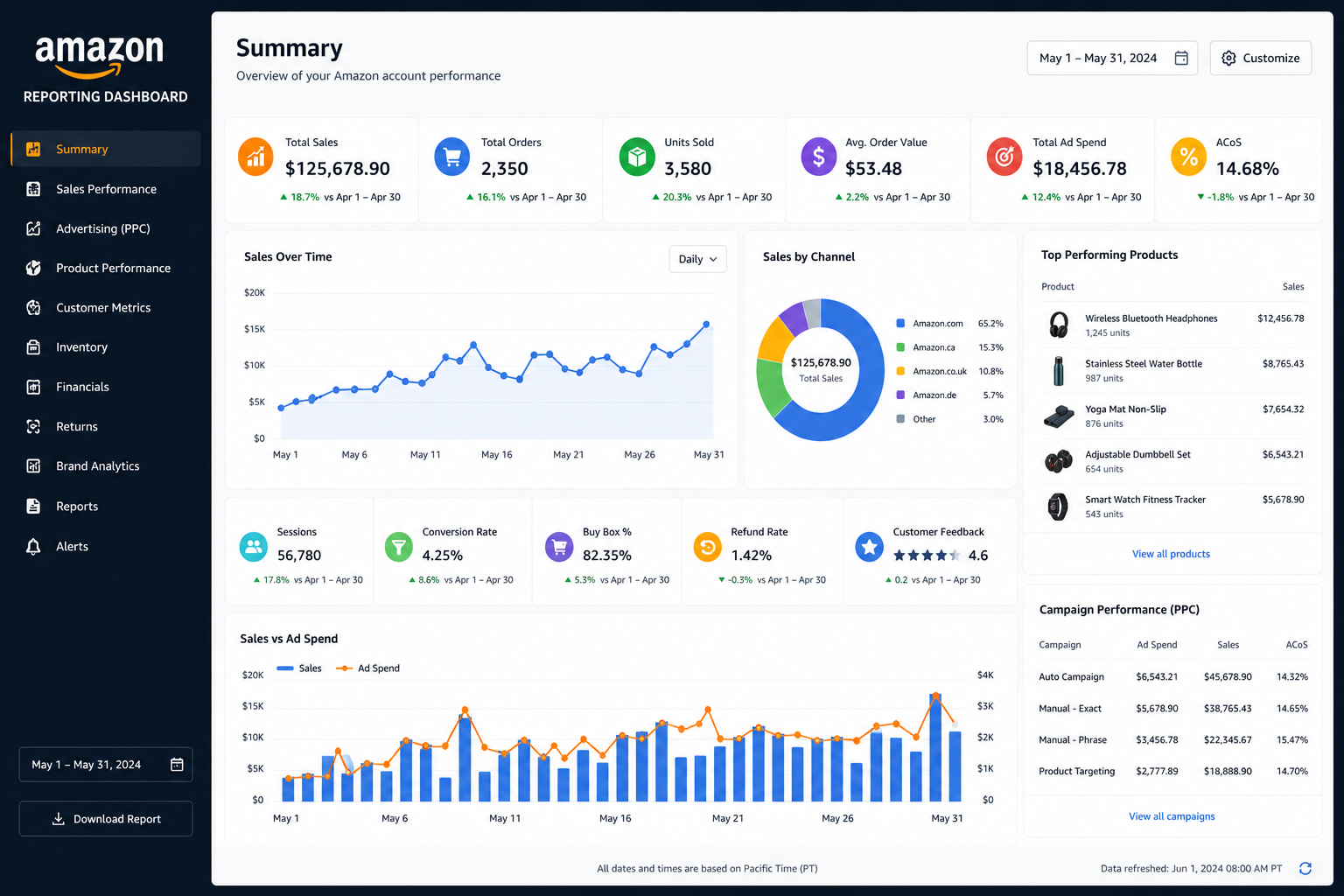Click the Total Orders shopping cart icon
This screenshot has height=896, width=1344.
click(x=451, y=157)
